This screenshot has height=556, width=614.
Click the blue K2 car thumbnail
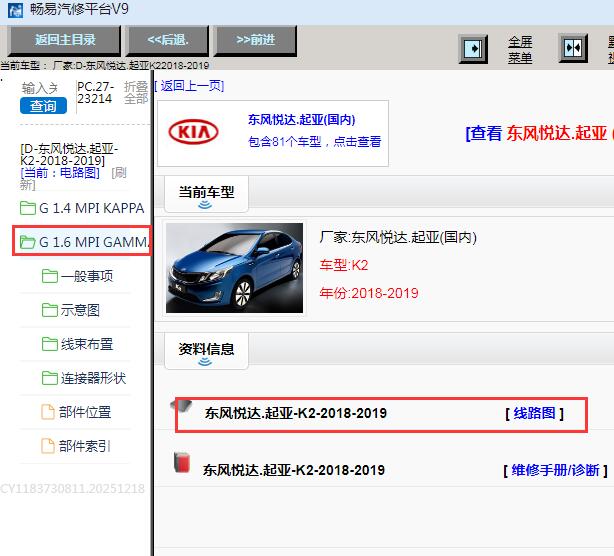(x=234, y=268)
